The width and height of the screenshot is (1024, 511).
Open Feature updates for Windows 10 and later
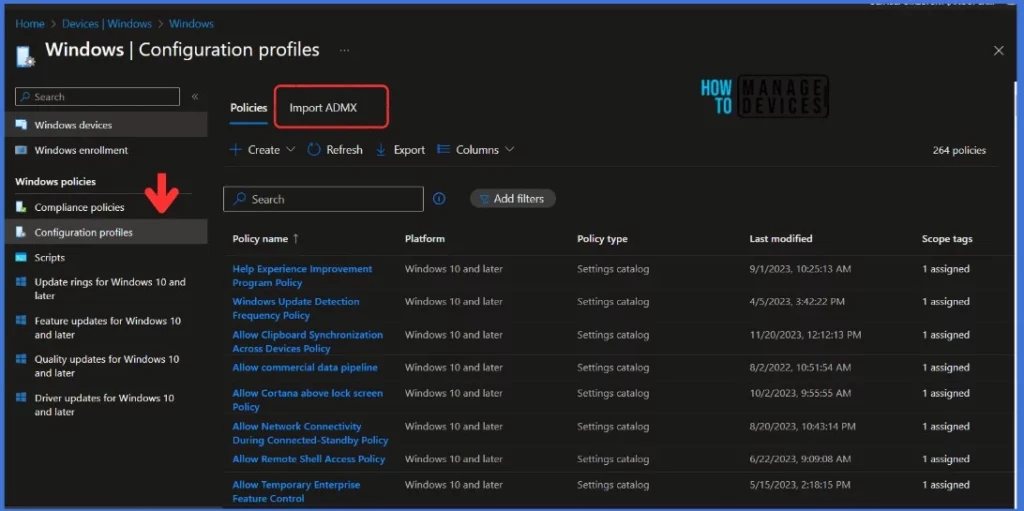[106, 327]
